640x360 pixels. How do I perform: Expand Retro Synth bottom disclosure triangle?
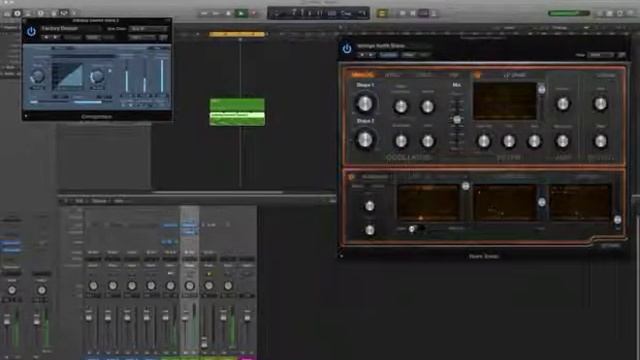point(341,256)
